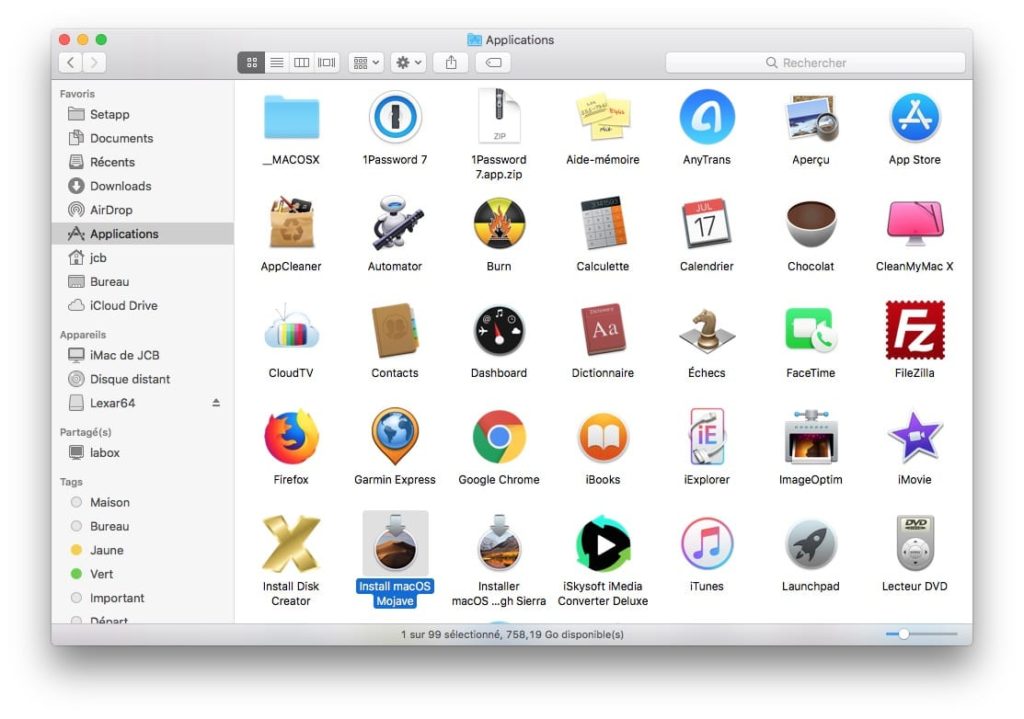Click the Calculette calculator icon

pyautogui.click(x=603, y=223)
